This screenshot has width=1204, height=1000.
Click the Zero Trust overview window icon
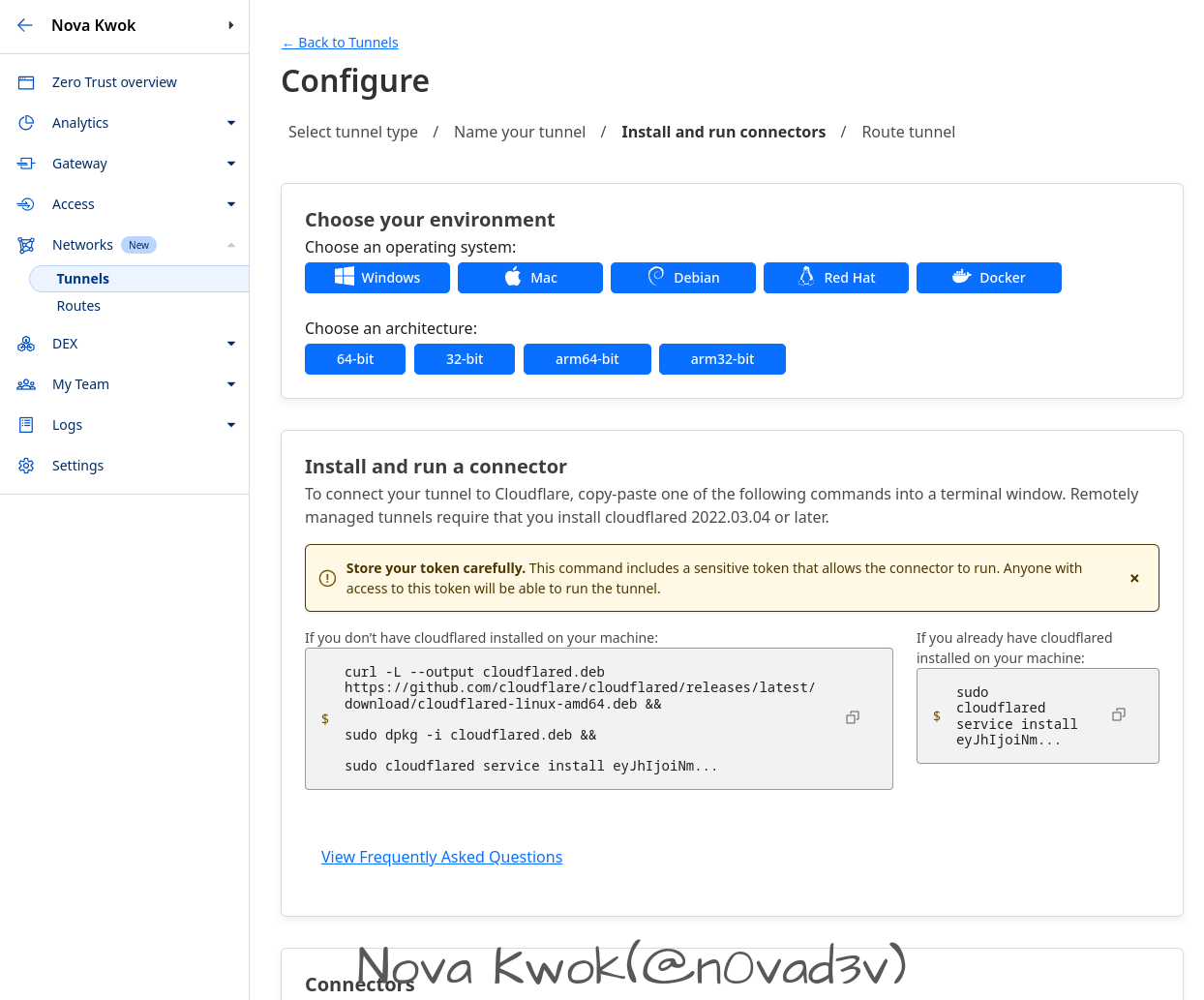click(x=26, y=82)
